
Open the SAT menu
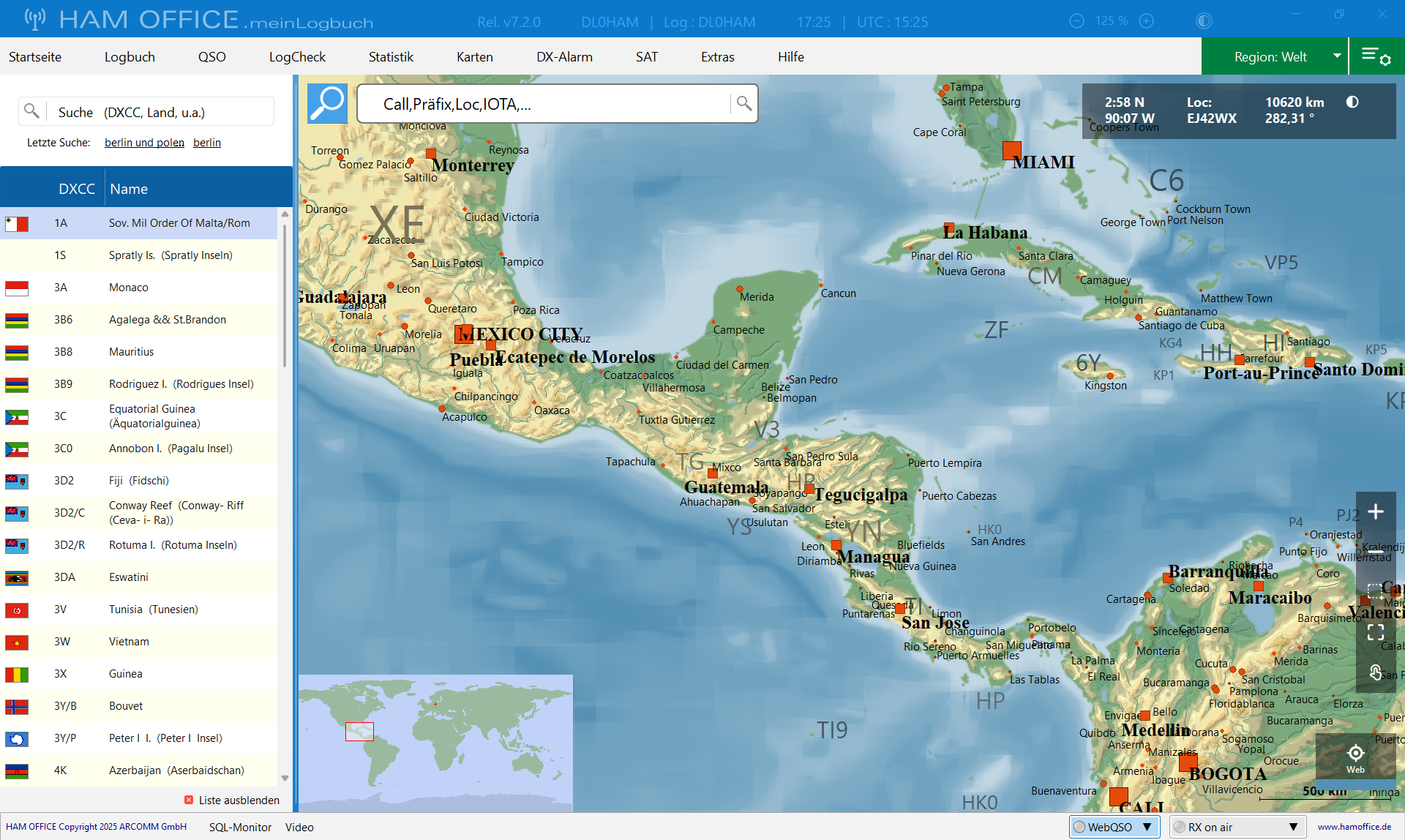coord(647,56)
